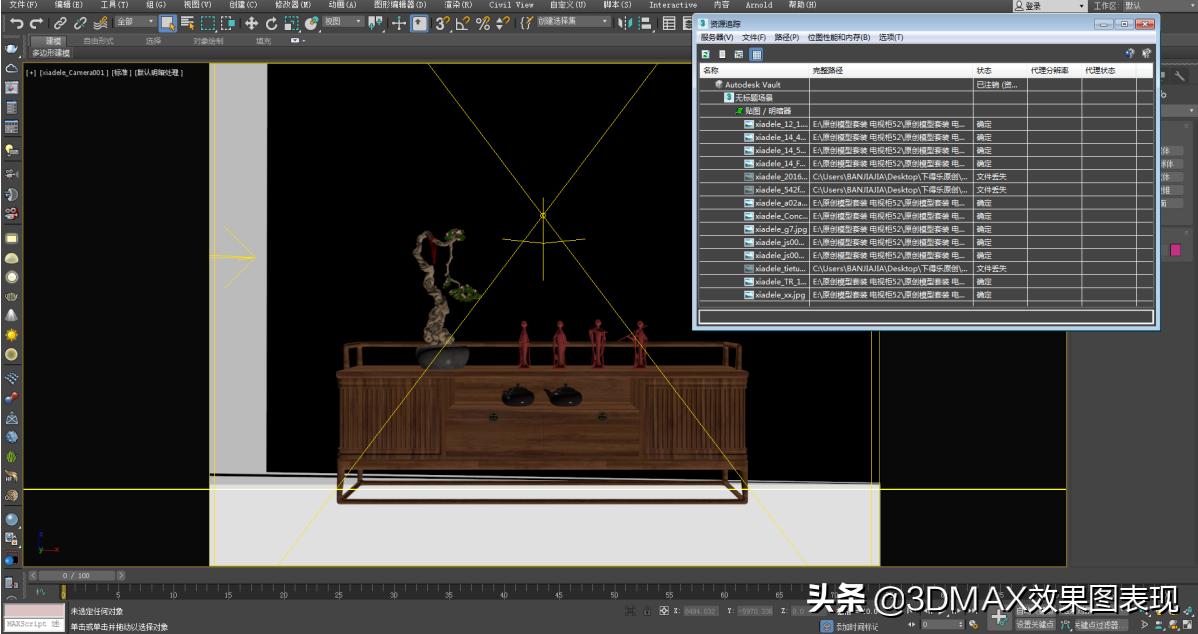Click the help icon in 资源追踪 dialog
The width and height of the screenshot is (1198, 634).
point(1147,54)
